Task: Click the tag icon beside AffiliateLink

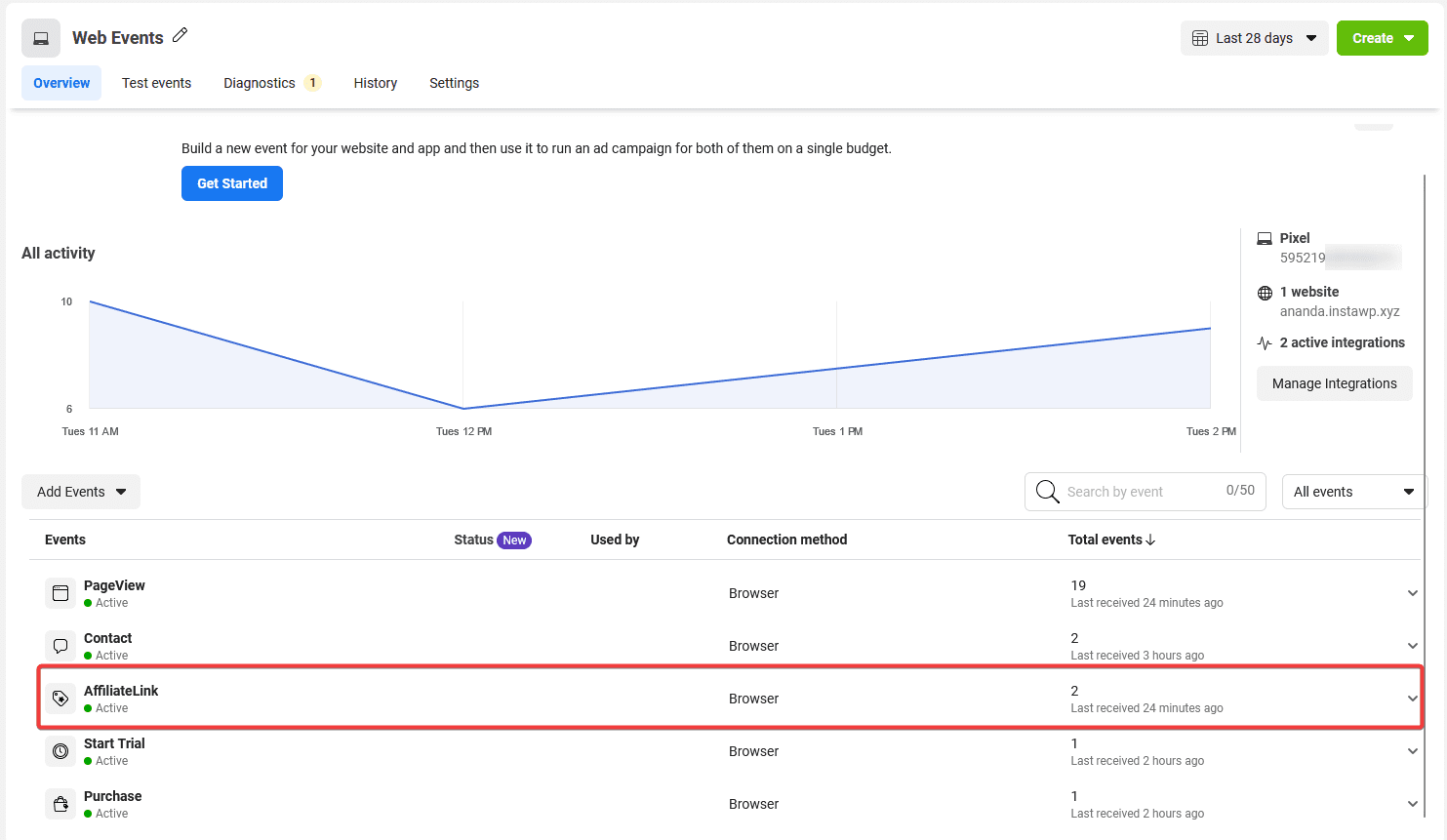Action: [x=60, y=698]
